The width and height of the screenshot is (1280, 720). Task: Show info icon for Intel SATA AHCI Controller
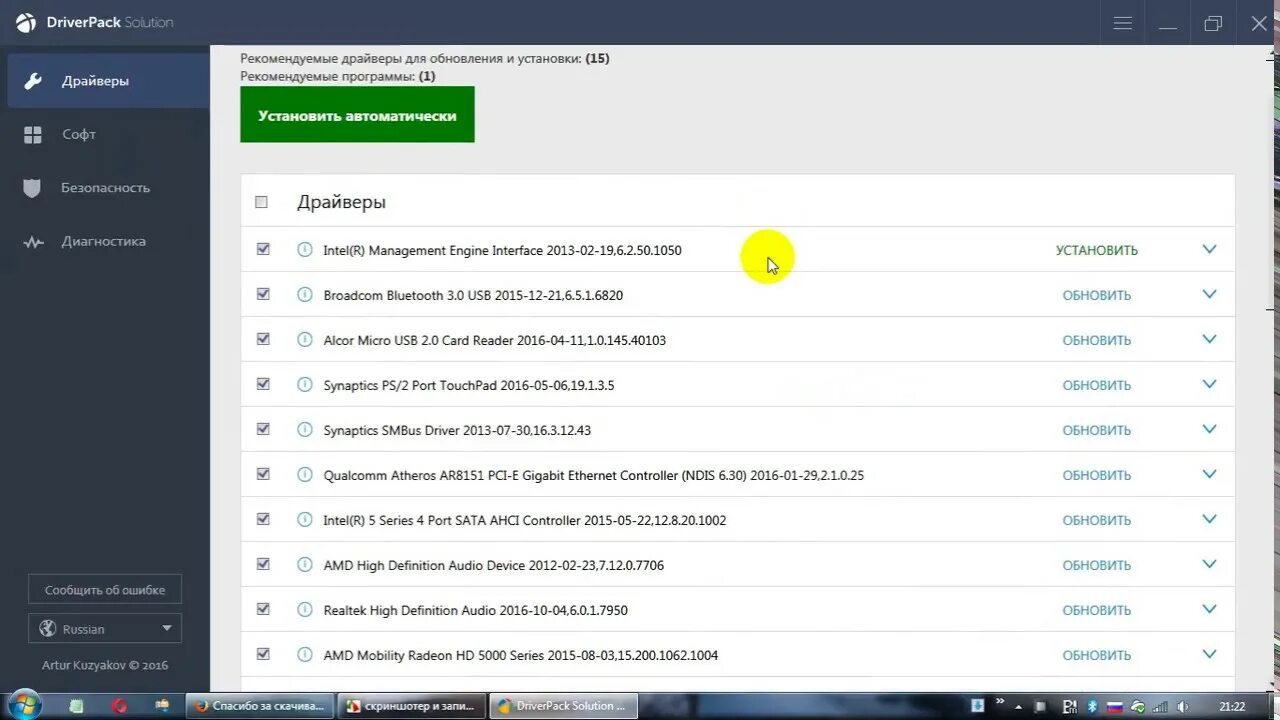(305, 520)
